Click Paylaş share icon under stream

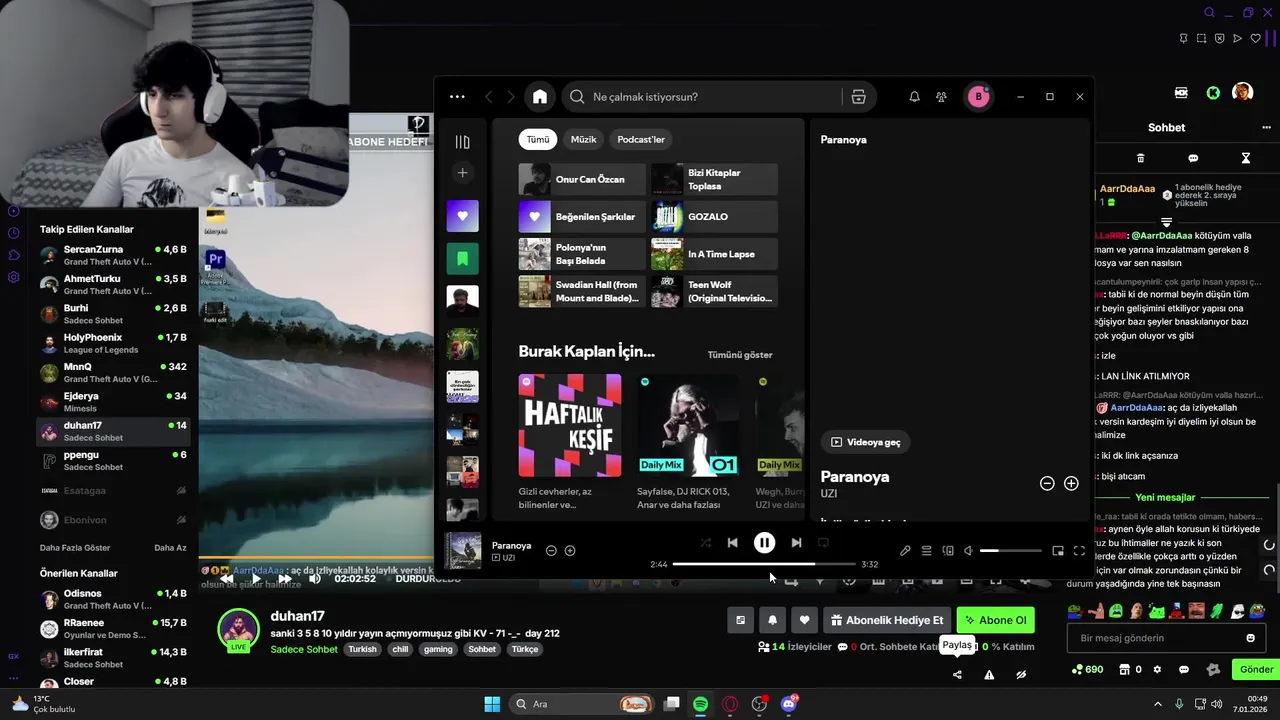[957, 675]
